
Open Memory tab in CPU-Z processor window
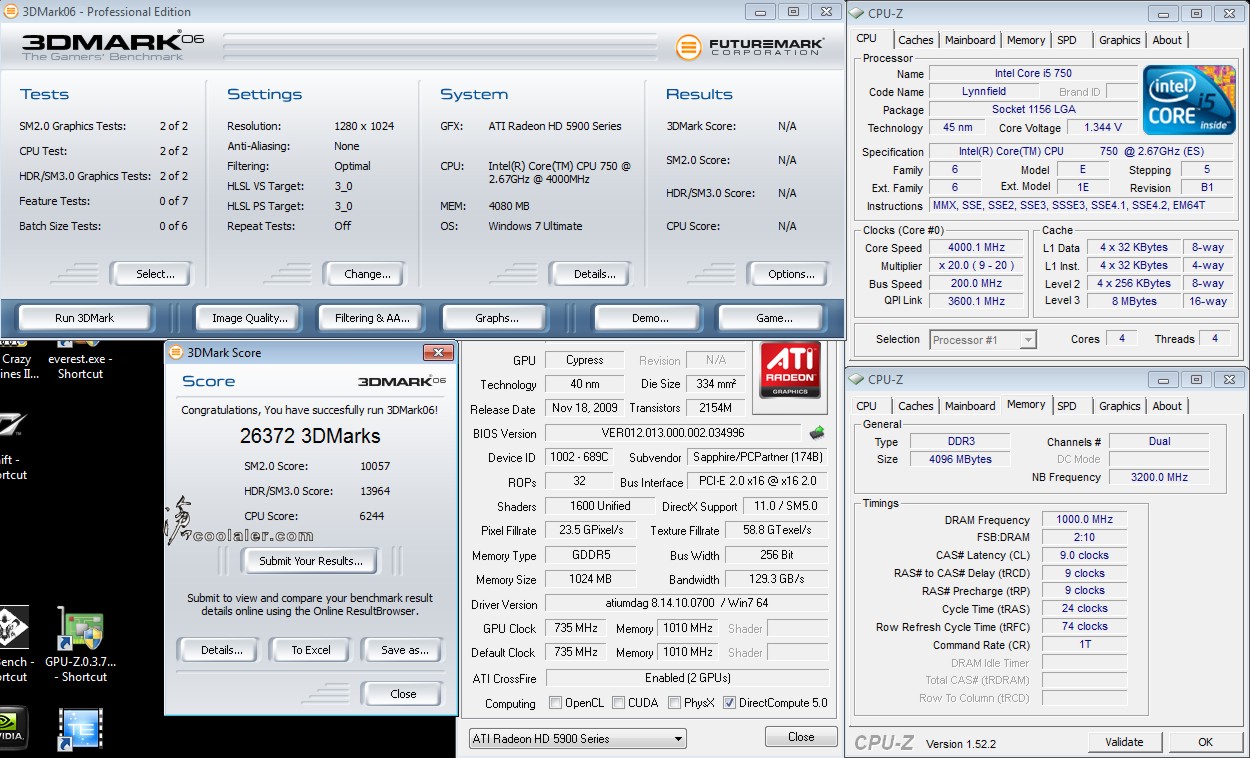(x=1026, y=40)
